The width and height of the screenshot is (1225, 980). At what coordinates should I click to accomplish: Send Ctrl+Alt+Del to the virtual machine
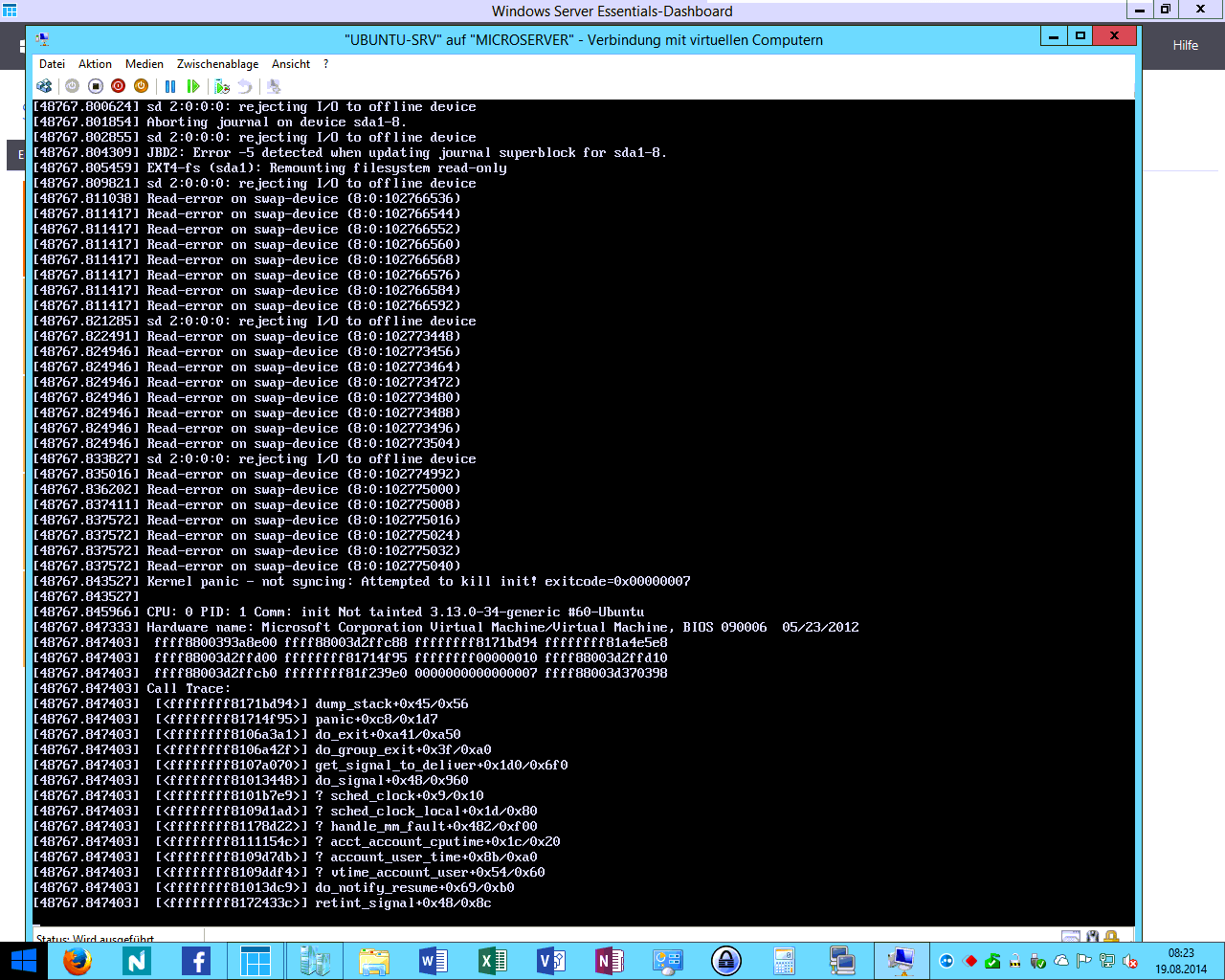click(x=44, y=86)
